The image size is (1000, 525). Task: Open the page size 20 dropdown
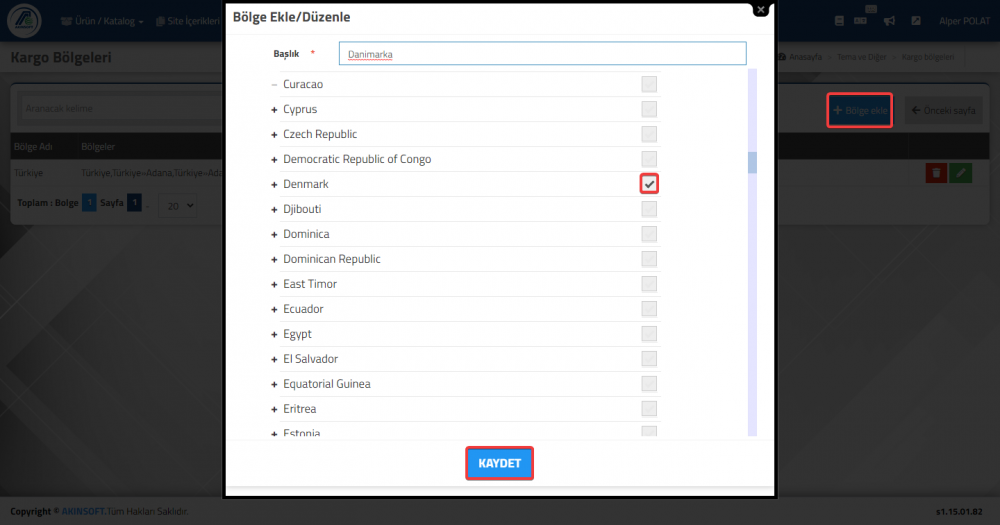click(x=177, y=206)
